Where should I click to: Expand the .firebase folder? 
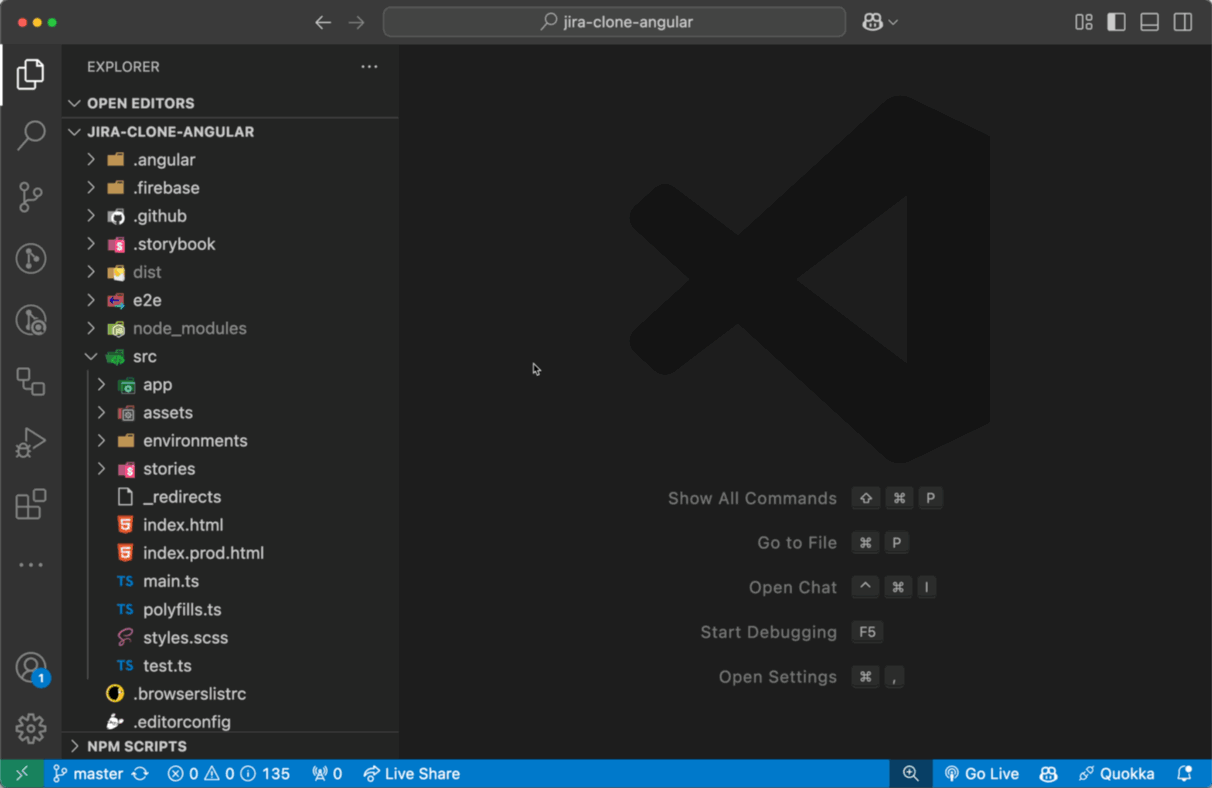tap(230, 188)
